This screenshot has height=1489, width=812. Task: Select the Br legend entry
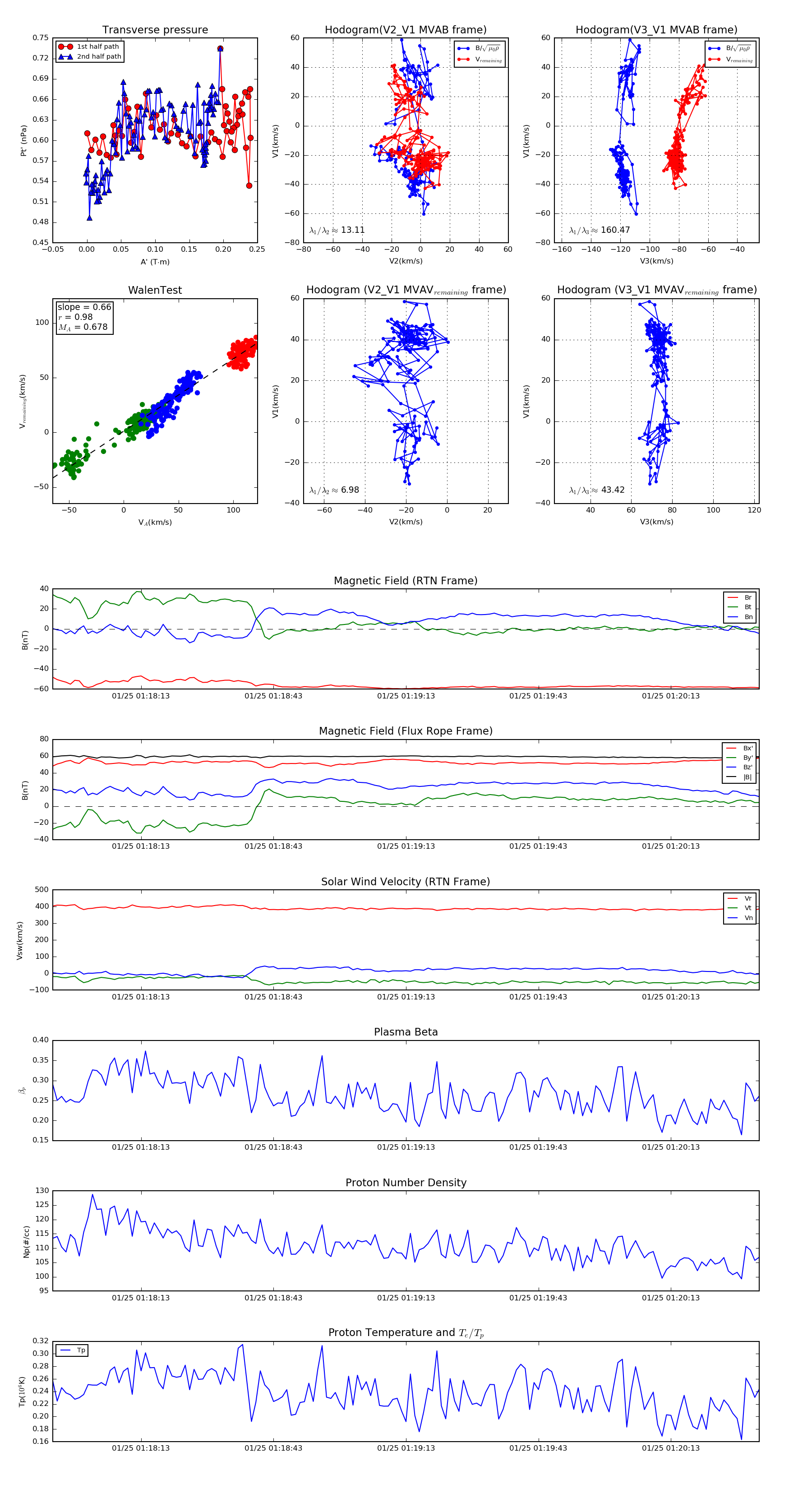740,598
